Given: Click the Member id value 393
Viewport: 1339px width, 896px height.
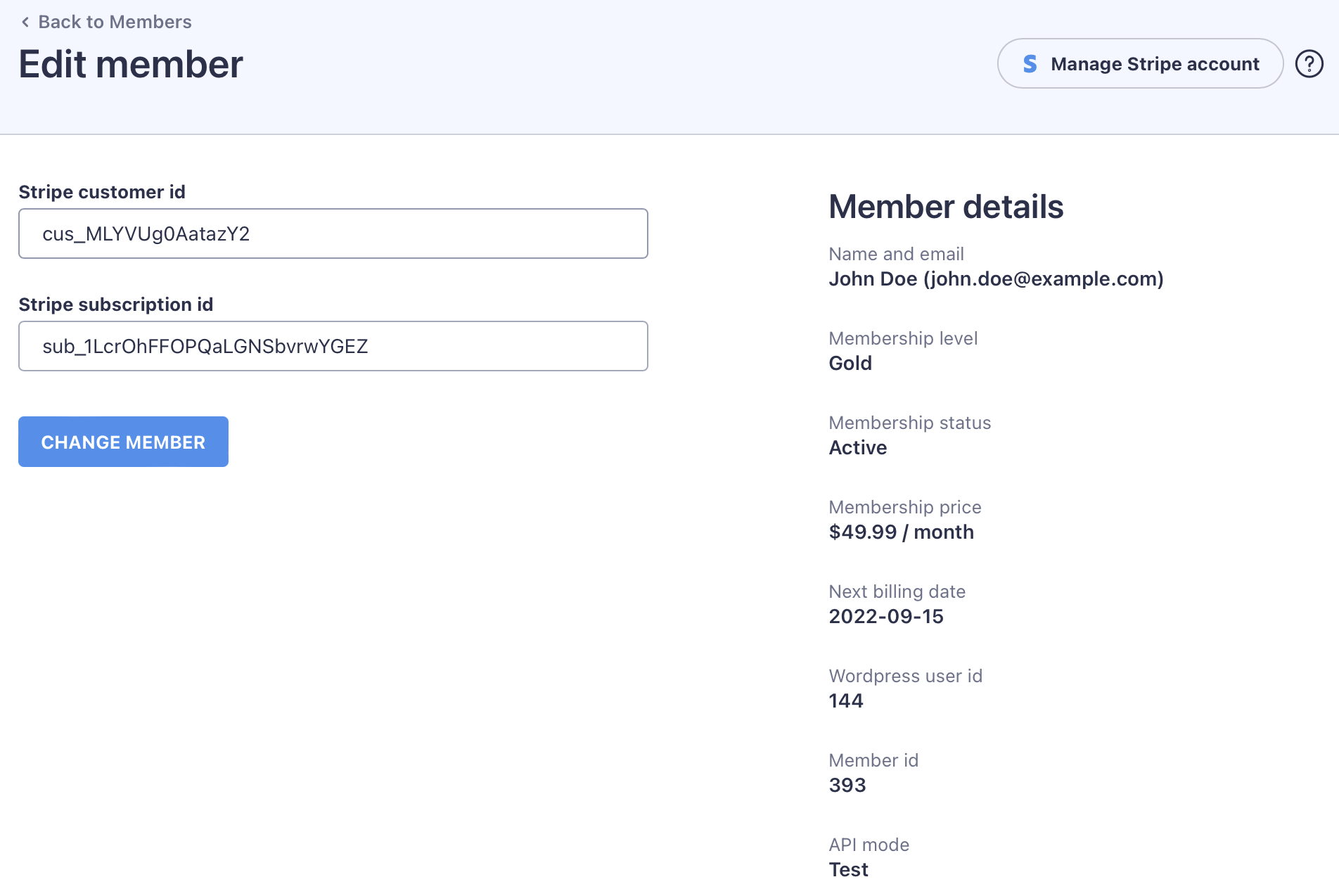Looking at the screenshot, I should coord(847,786).
